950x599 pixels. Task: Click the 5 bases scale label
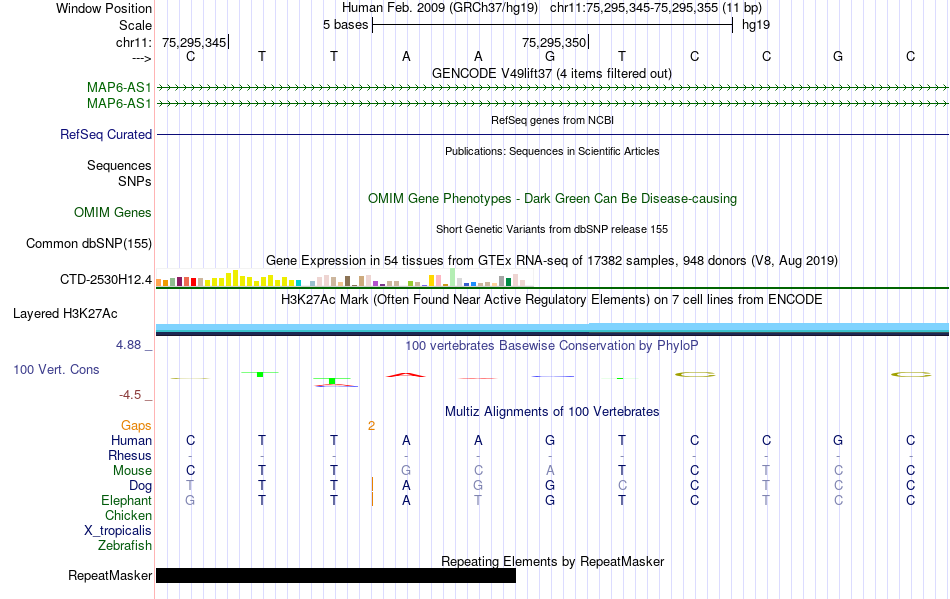click(345, 25)
